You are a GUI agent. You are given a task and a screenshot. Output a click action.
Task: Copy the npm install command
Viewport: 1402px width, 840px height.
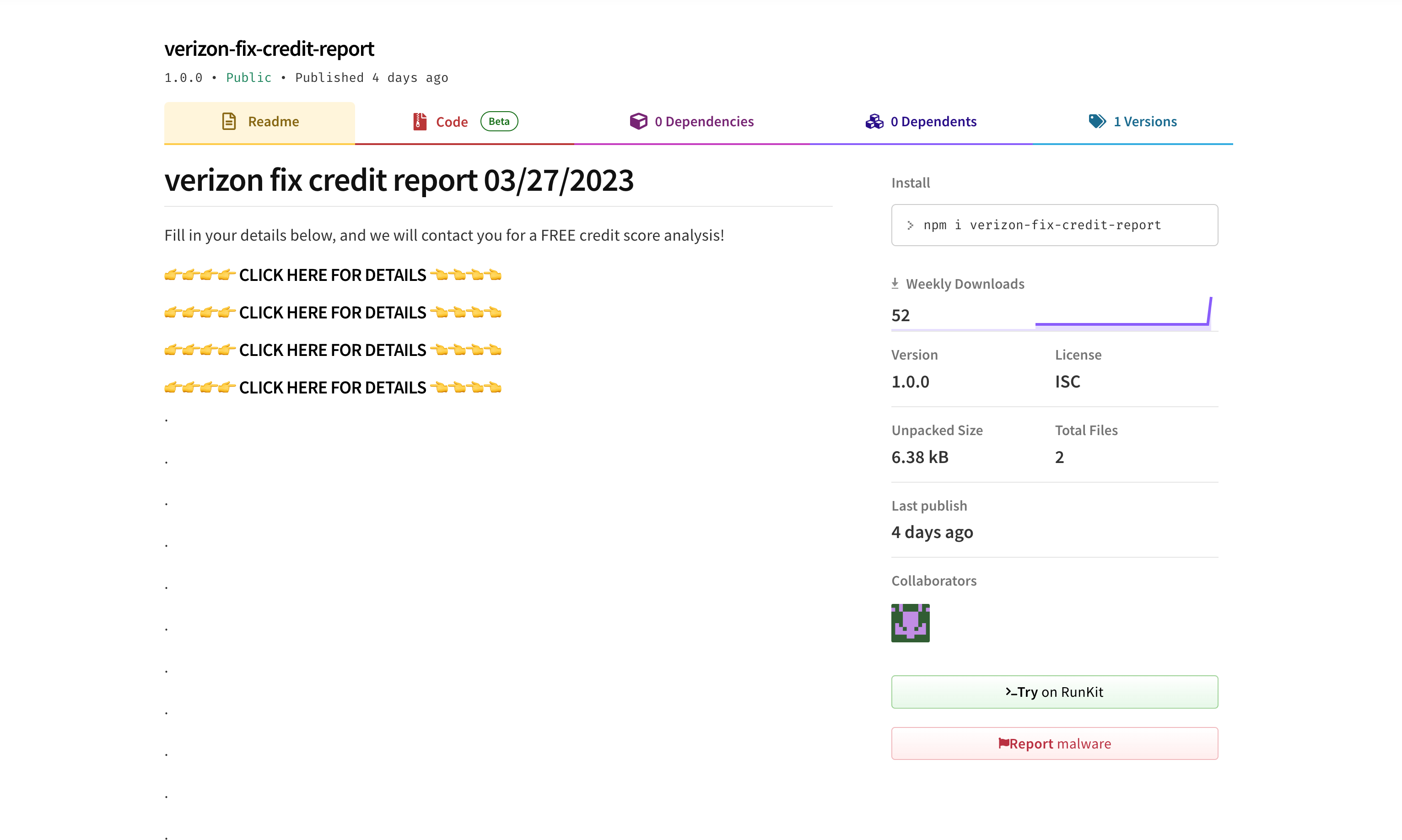[1054, 225]
